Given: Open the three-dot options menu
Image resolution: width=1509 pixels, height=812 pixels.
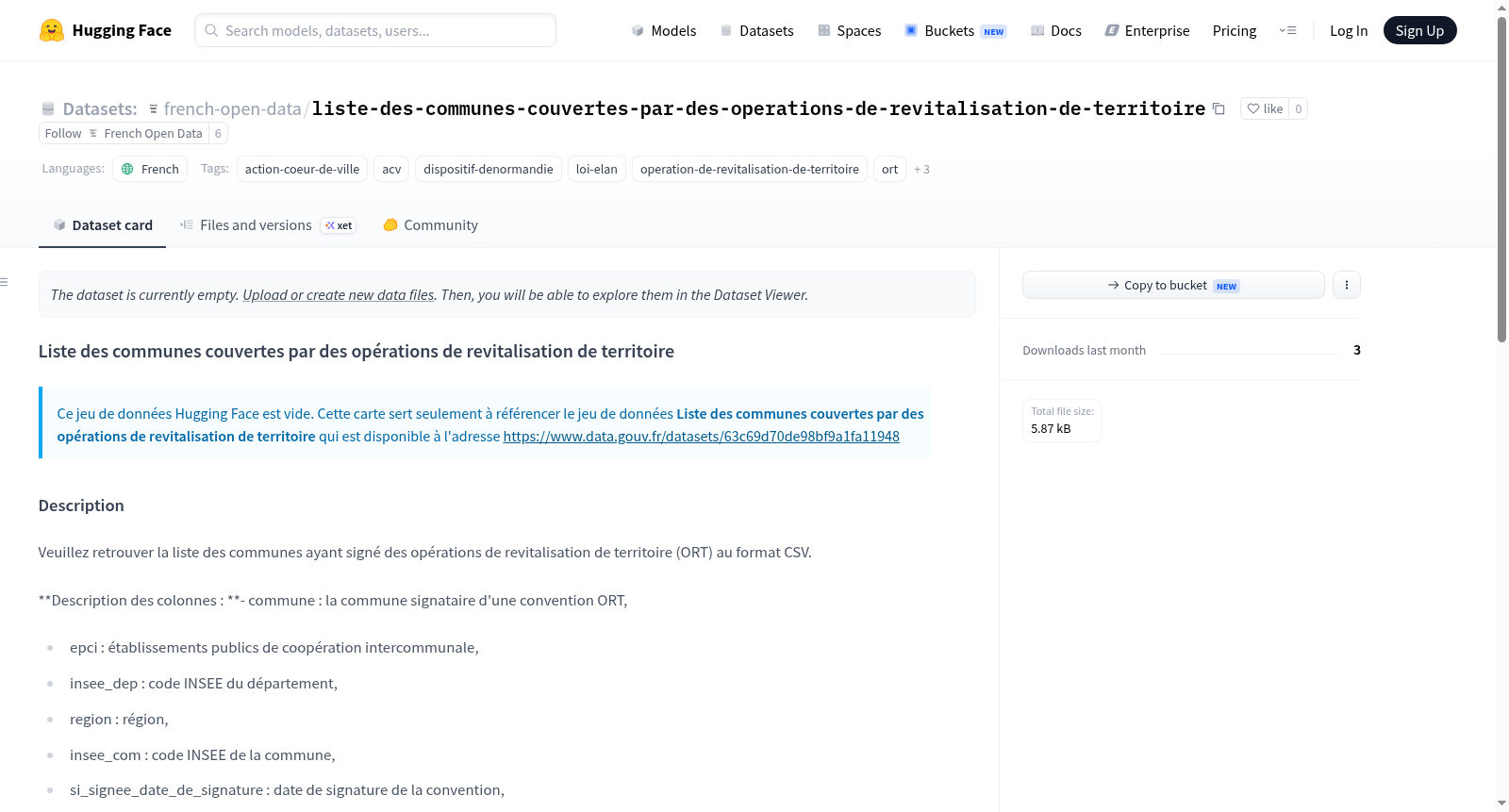Looking at the screenshot, I should click(1347, 285).
